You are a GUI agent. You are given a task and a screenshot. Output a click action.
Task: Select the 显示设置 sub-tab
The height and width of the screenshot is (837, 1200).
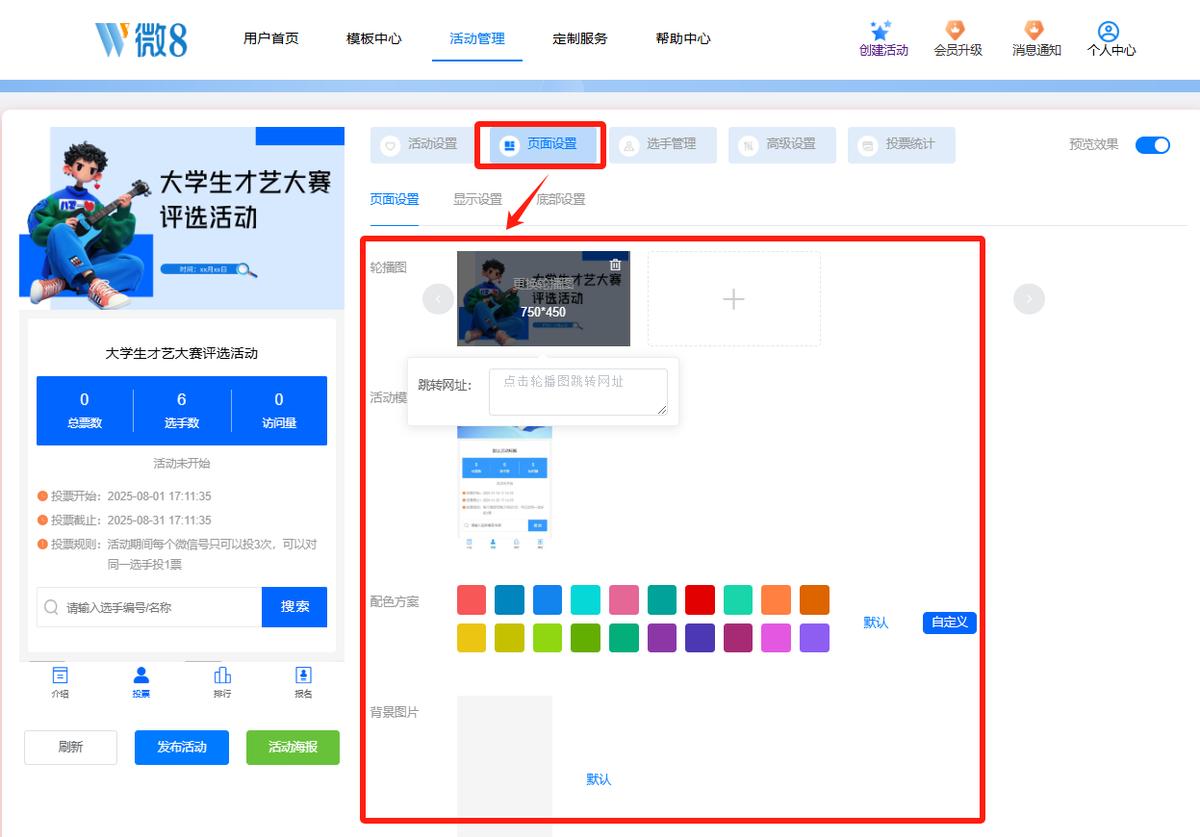[478, 199]
